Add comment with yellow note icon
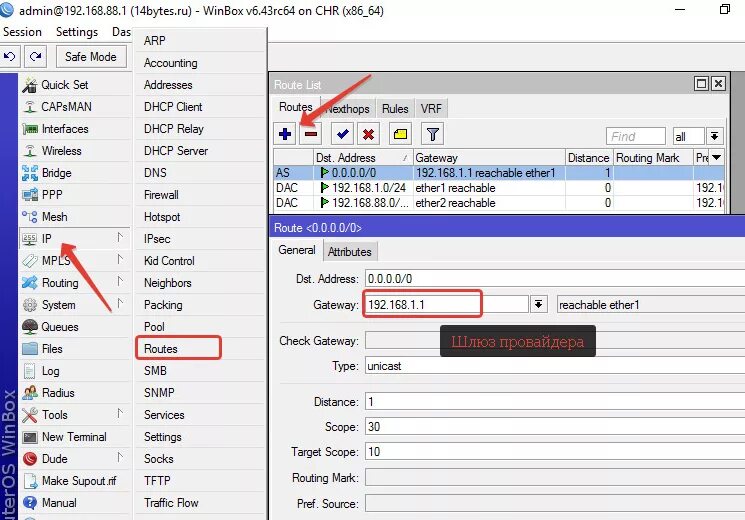Image resolution: width=745 pixels, height=520 pixels. [x=400, y=134]
